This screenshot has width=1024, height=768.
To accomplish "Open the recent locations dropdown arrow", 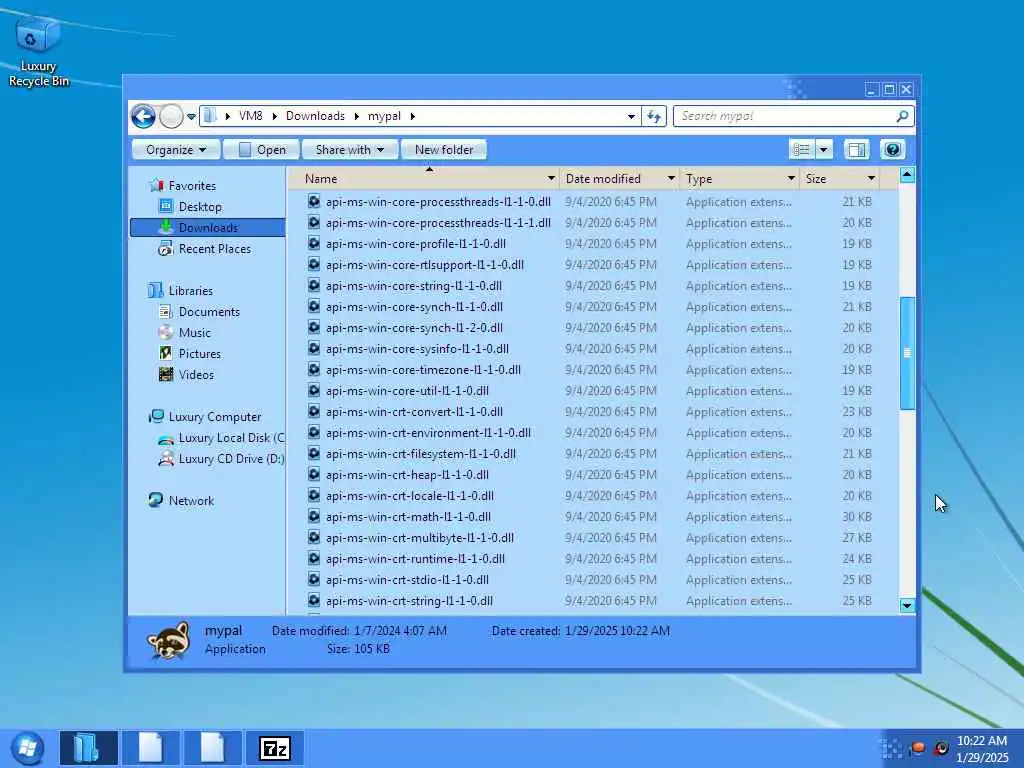I will click(x=191, y=116).
